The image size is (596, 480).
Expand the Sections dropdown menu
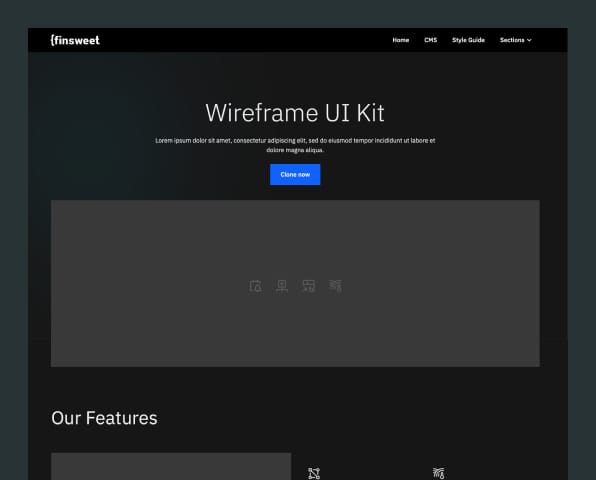(x=515, y=40)
